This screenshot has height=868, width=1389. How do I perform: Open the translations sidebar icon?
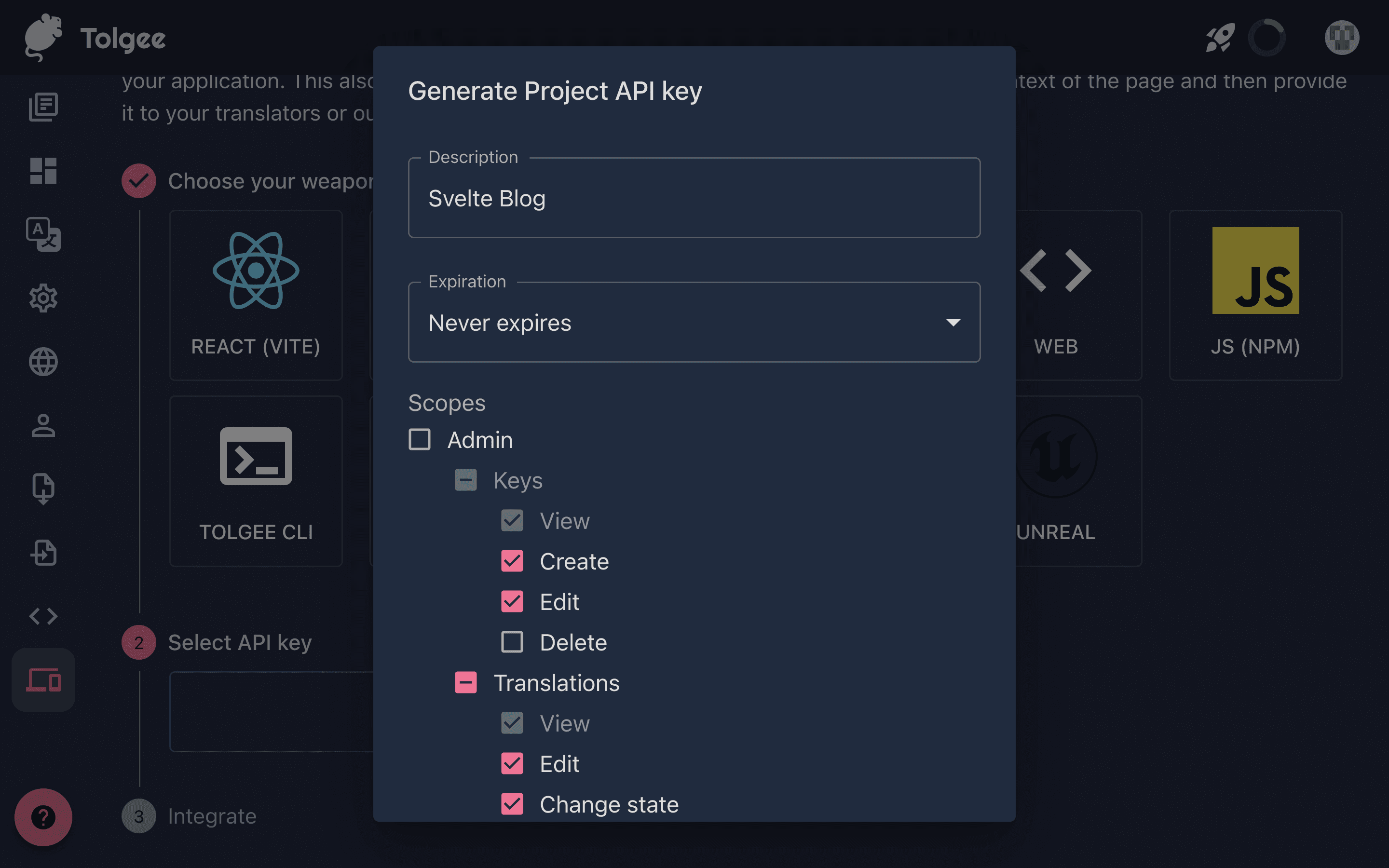pyautogui.click(x=43, y=234)
